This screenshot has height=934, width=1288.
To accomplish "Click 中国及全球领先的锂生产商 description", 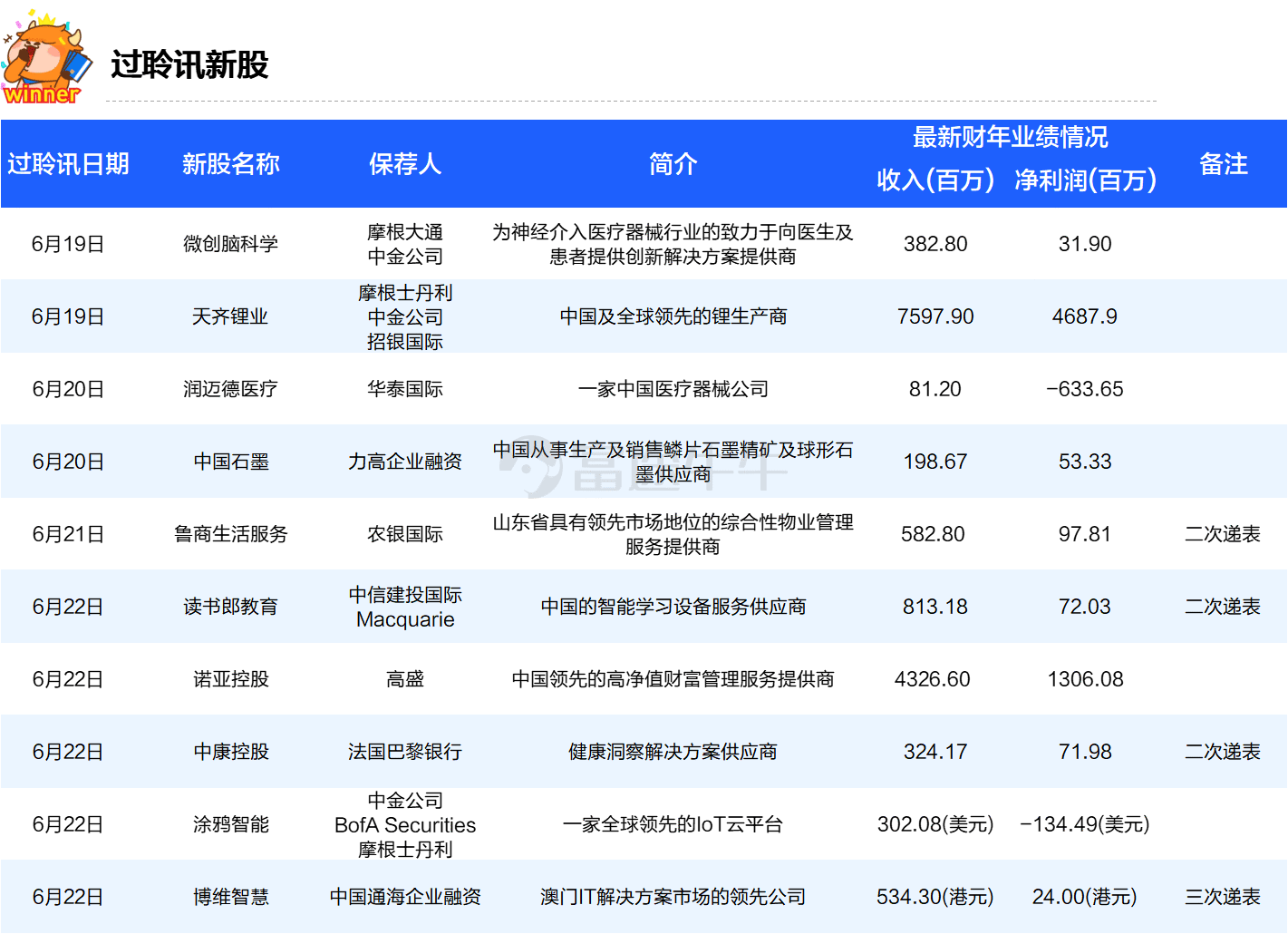I will (673, 316).
